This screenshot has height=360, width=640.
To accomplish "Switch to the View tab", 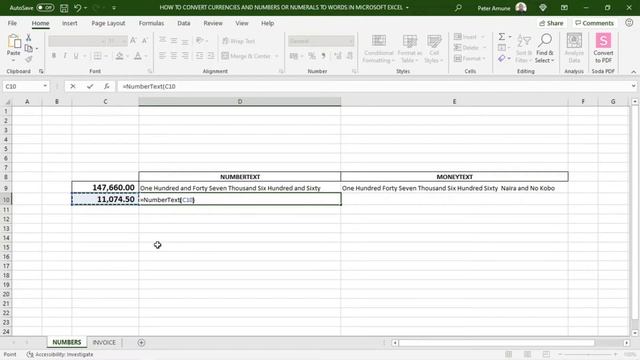I will point(242,23).
